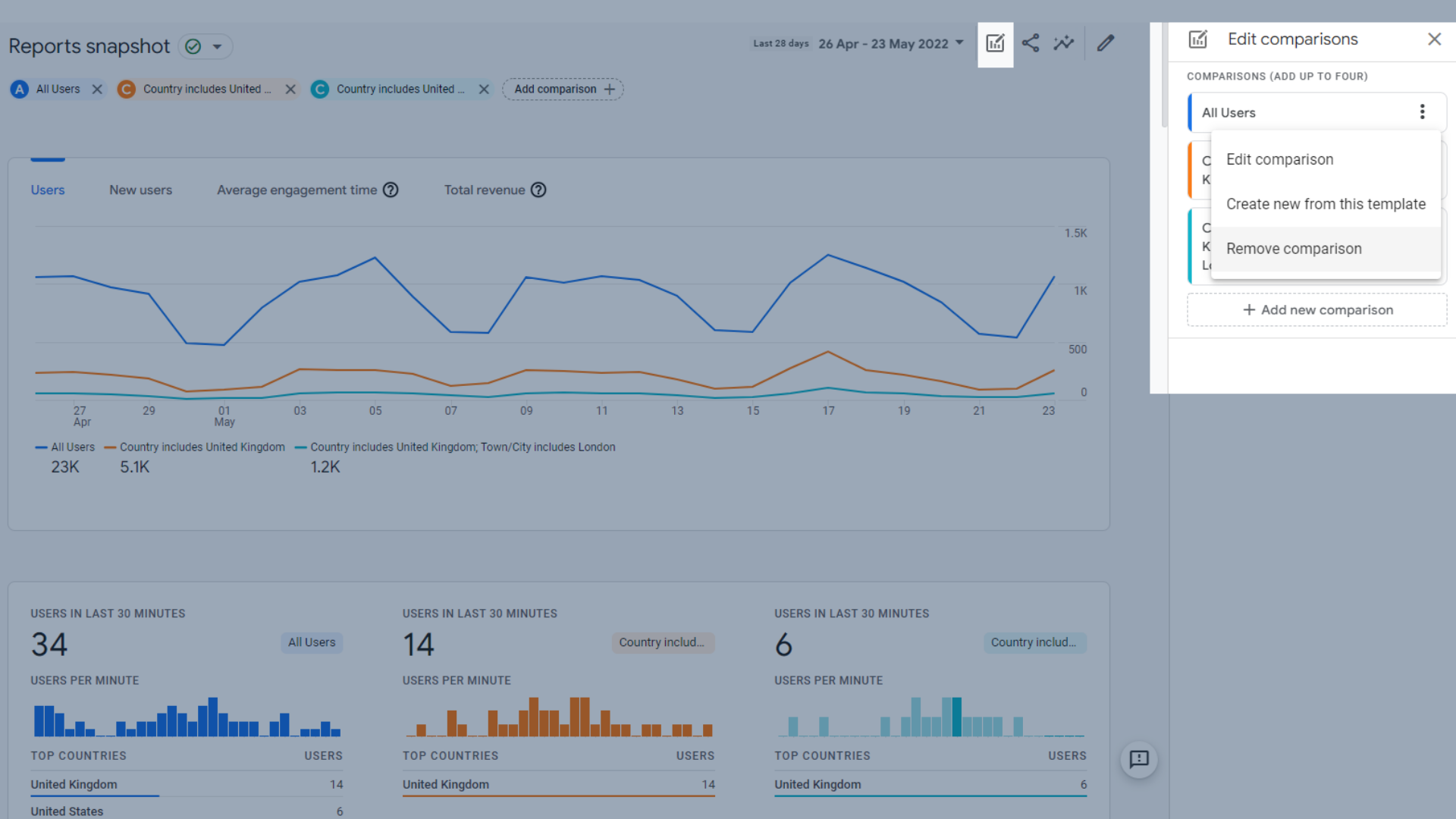Screen dimensions: 1456x819
Task: Remove the orange Country comparison chip
Action: tap(290, 89)
